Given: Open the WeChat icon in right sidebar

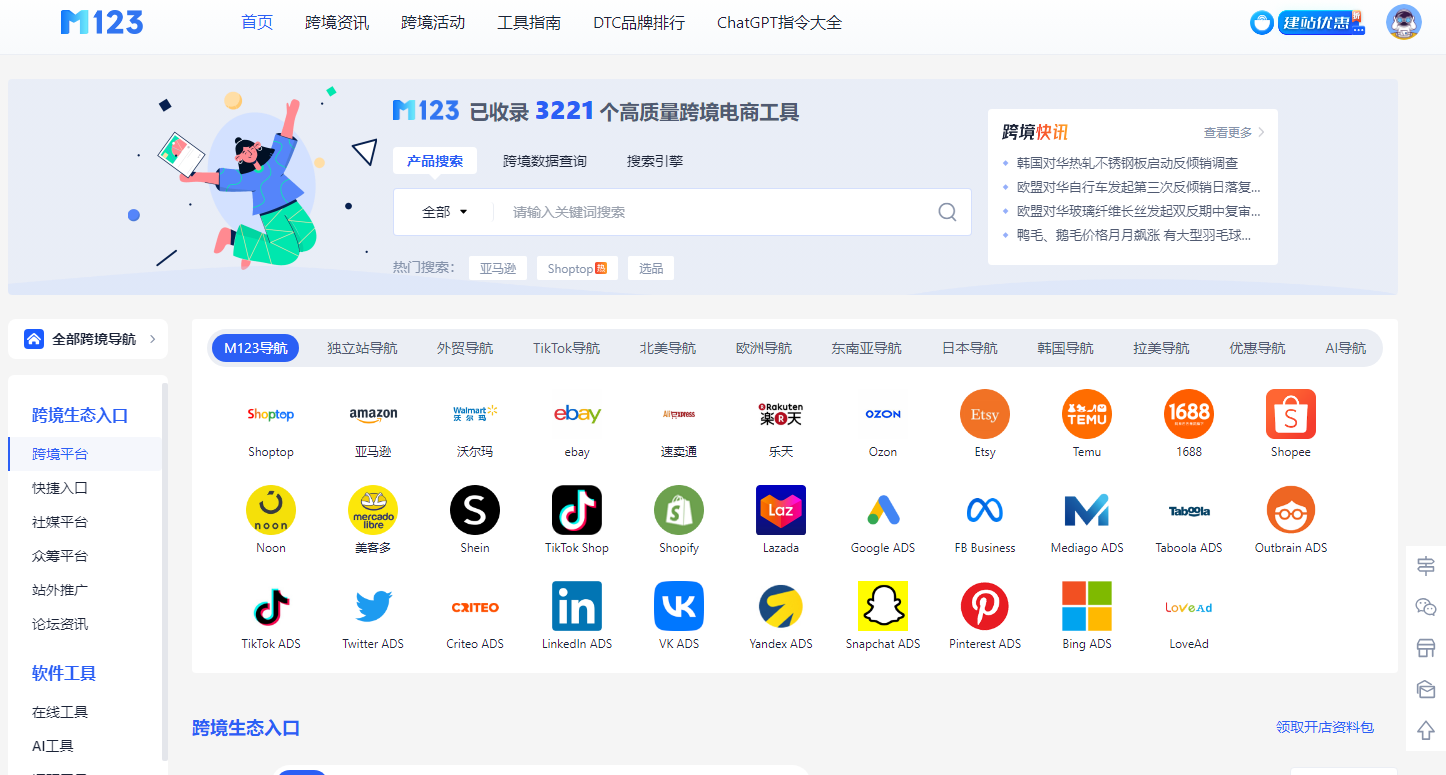Looking at the screenshot, I should coord(1426,607).
